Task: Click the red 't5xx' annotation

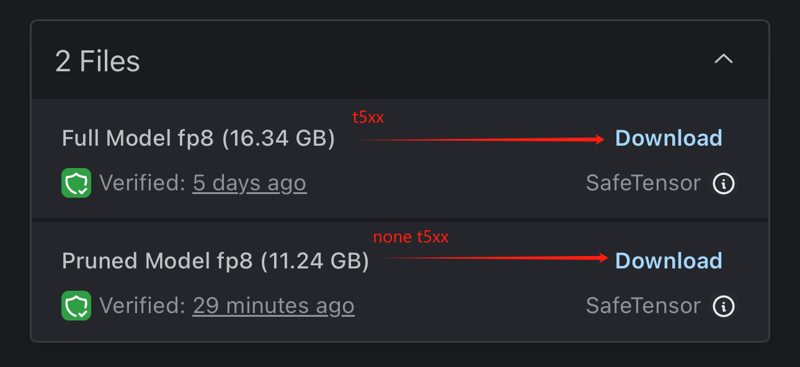Action: (x=368, y=118)
